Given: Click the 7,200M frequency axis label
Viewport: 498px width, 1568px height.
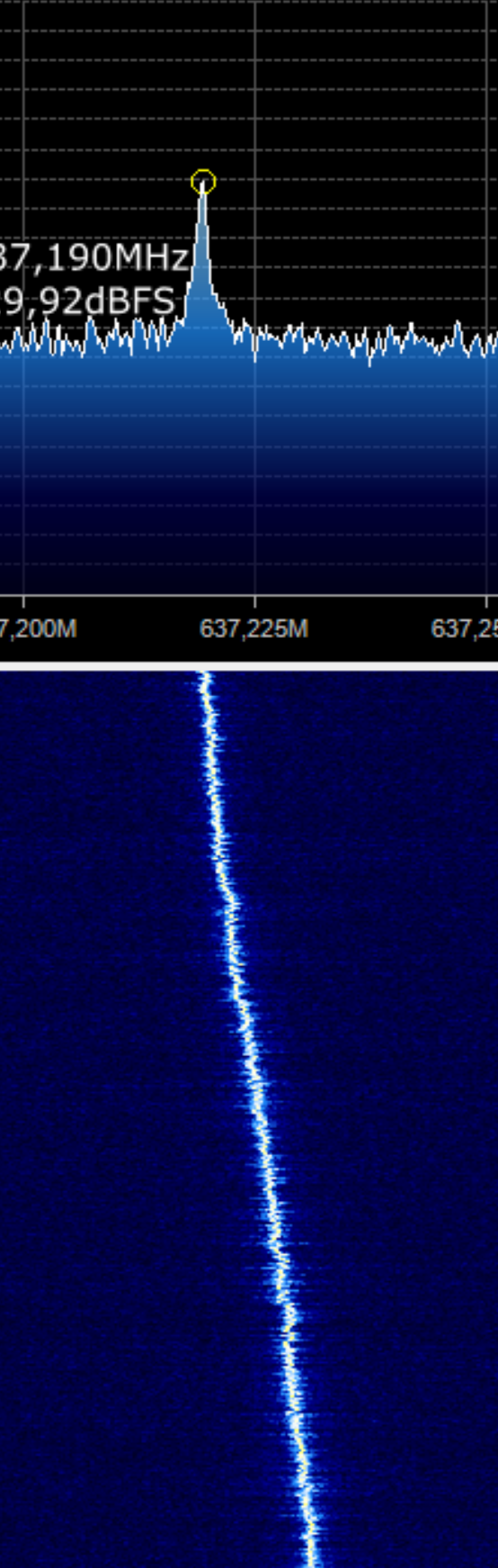Looking at the screenshot, I should (x=38, y=628).
